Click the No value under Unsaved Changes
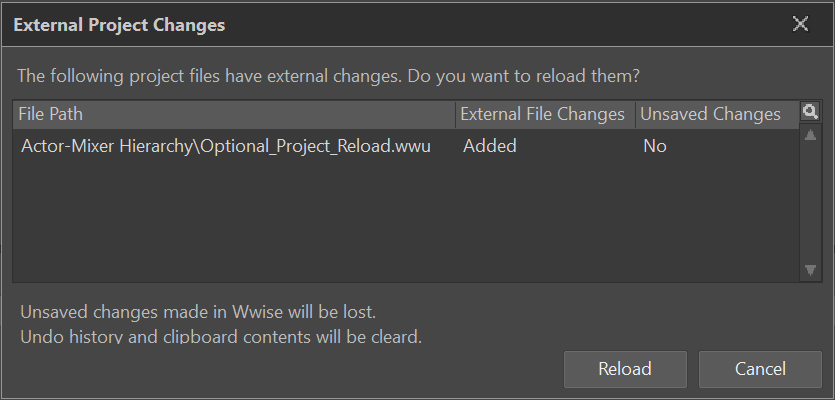The image size is (835, 400). pyautogui.click(x=654, y=146)
